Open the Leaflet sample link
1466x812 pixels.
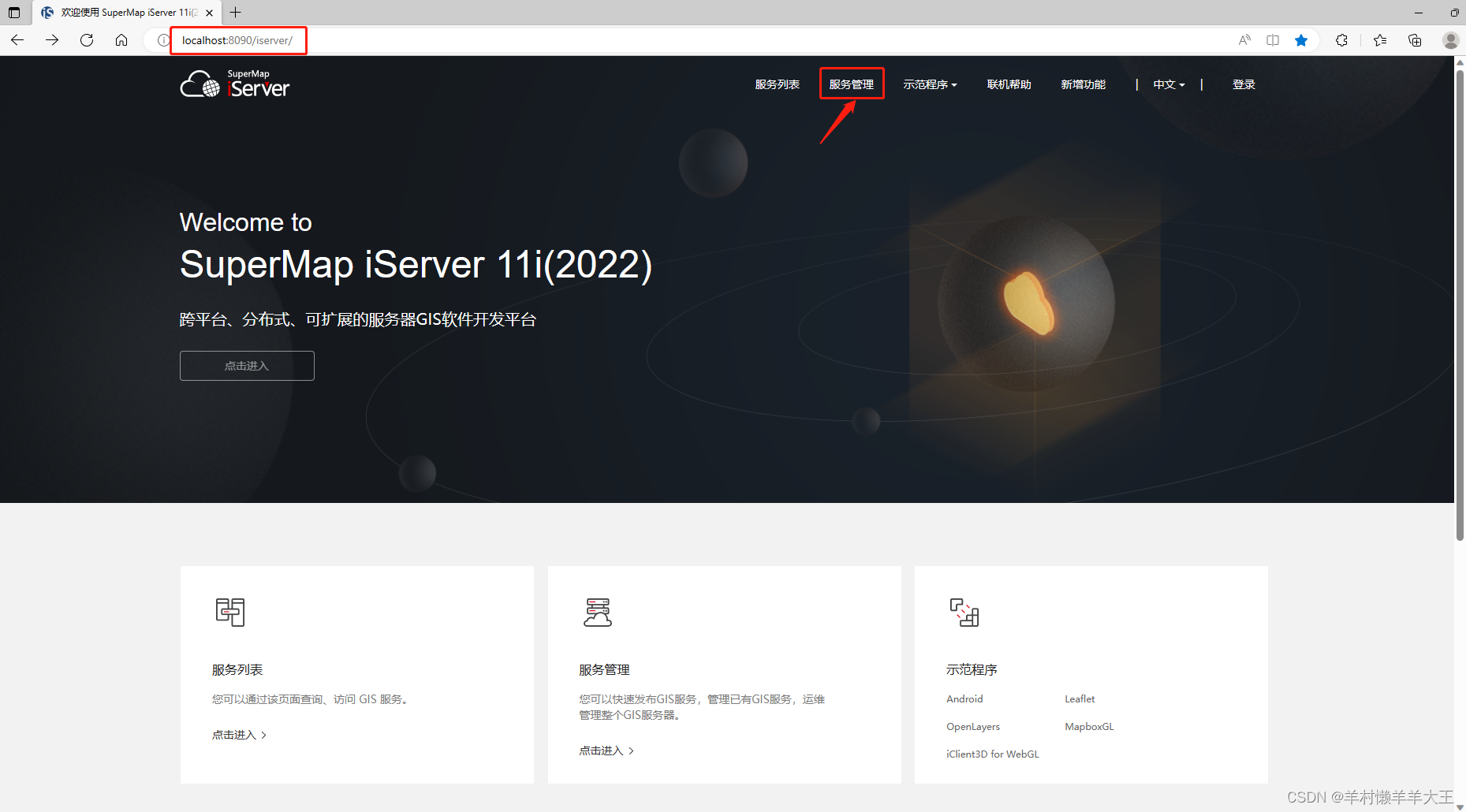[x=1079, y=698]
